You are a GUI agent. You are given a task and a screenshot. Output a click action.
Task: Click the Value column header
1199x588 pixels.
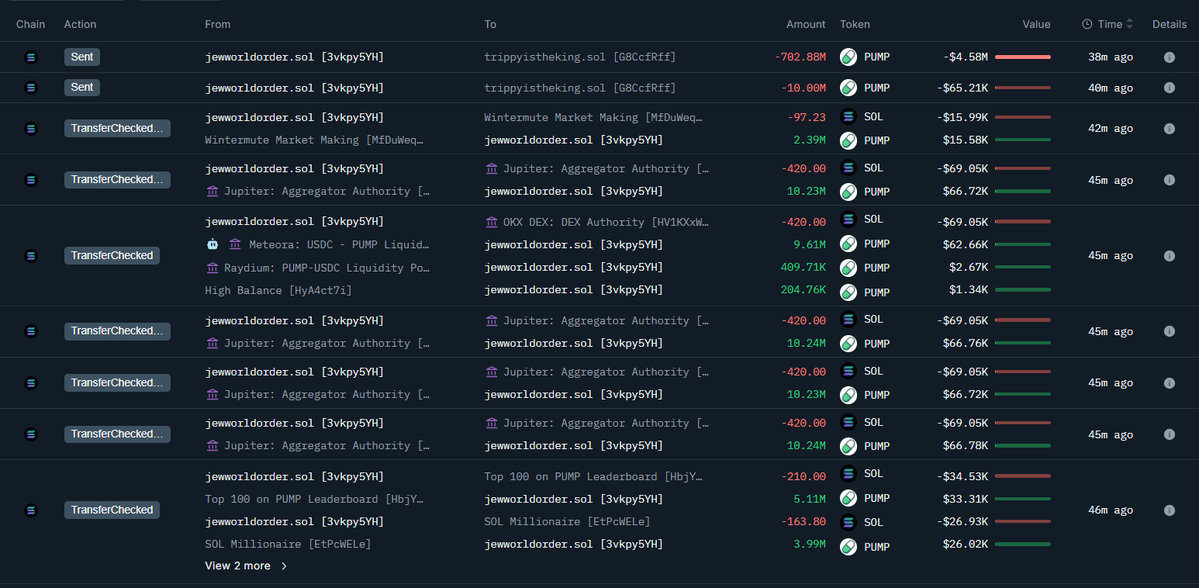tap(1037, 24)
